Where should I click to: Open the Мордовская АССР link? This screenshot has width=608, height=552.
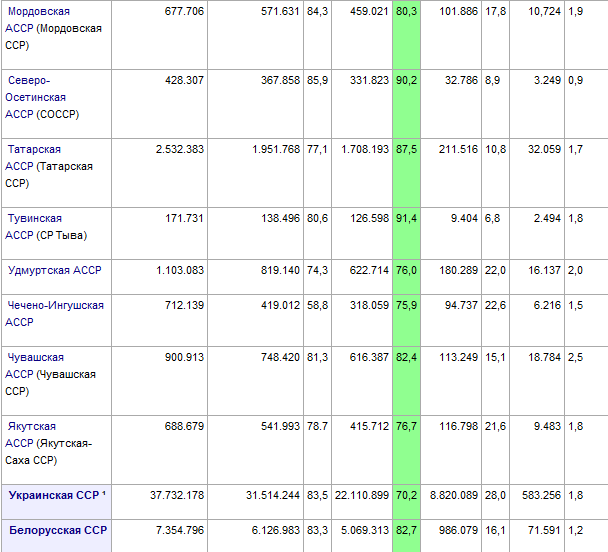[40, 11]
